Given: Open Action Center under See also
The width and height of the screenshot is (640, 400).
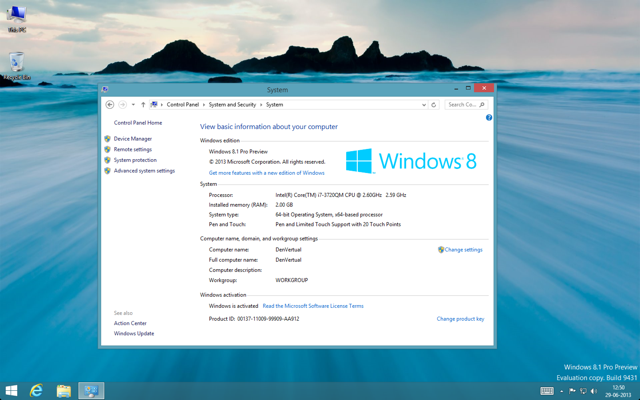Looking at the screenshot, I should (x=130, y=323).
